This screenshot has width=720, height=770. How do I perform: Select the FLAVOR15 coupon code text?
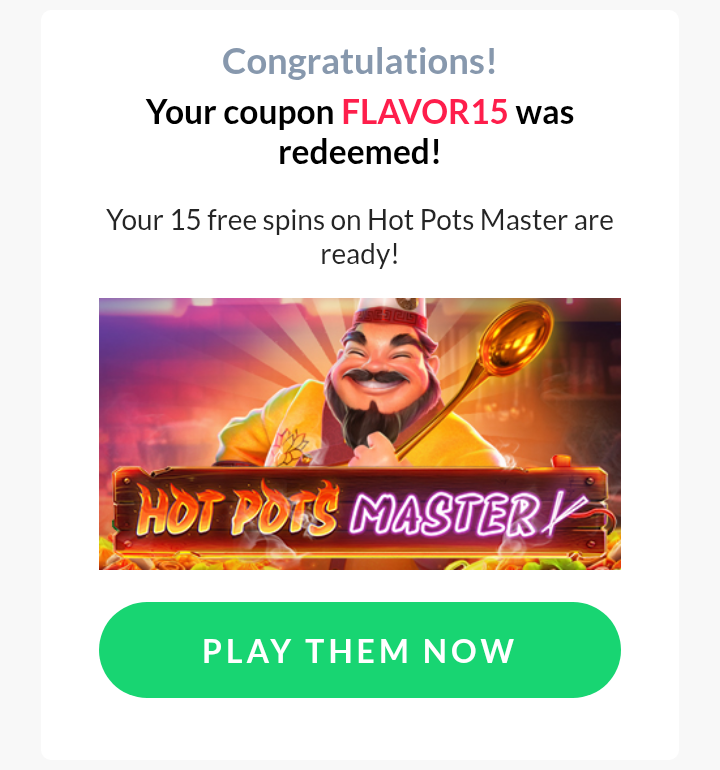pos(424,112)
